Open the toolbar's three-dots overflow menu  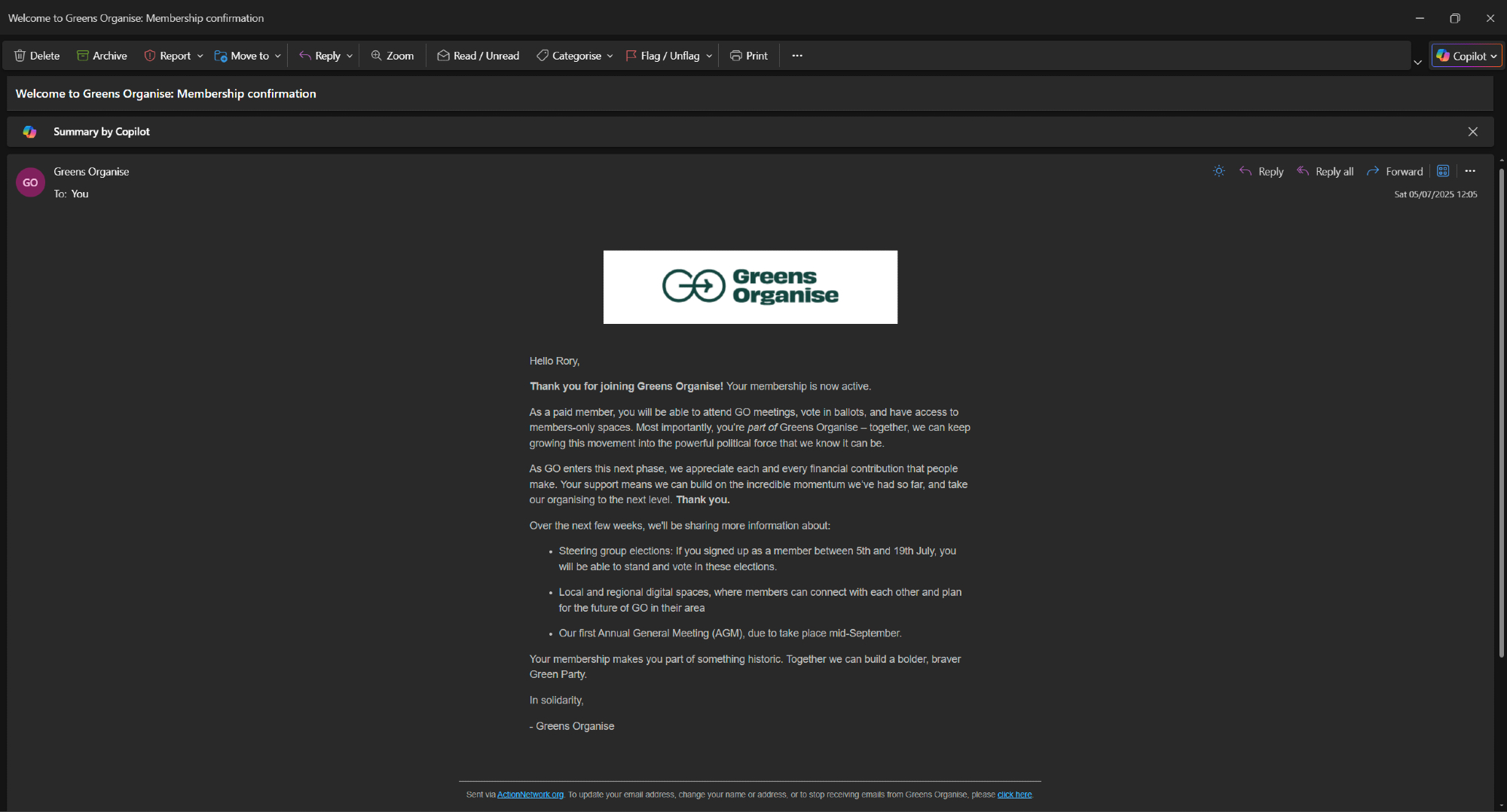pyautogui.click(x=797, y=56)
